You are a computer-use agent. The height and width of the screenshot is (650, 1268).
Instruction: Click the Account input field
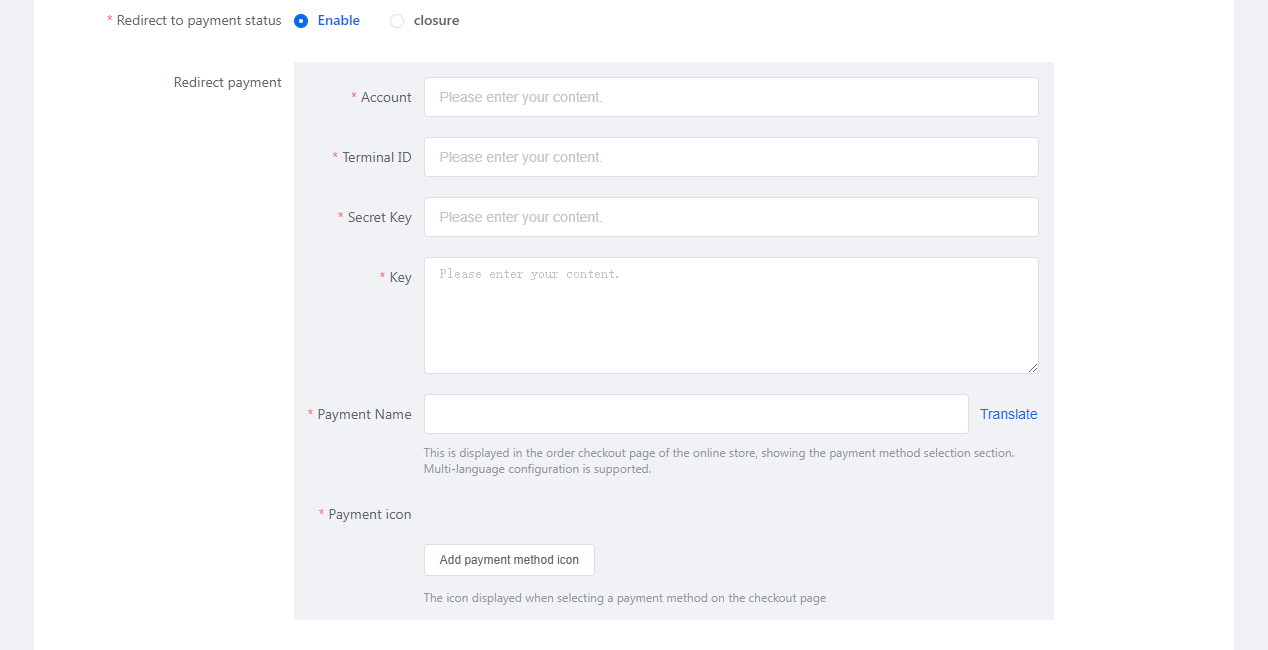pyautogui.click(x=730, y=97)
